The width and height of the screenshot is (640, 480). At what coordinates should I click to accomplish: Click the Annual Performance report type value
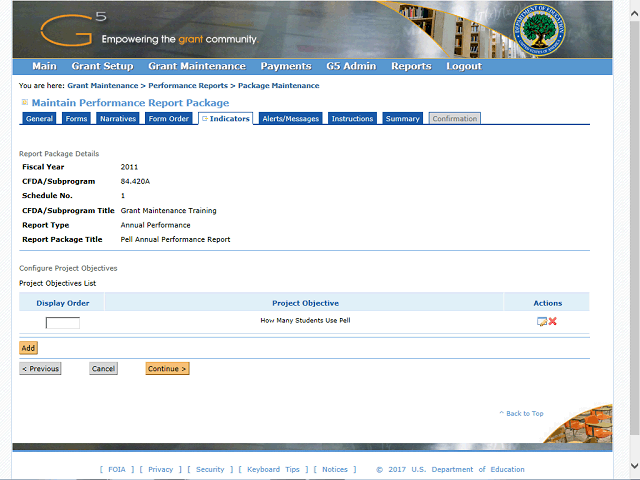coord(155,225)
